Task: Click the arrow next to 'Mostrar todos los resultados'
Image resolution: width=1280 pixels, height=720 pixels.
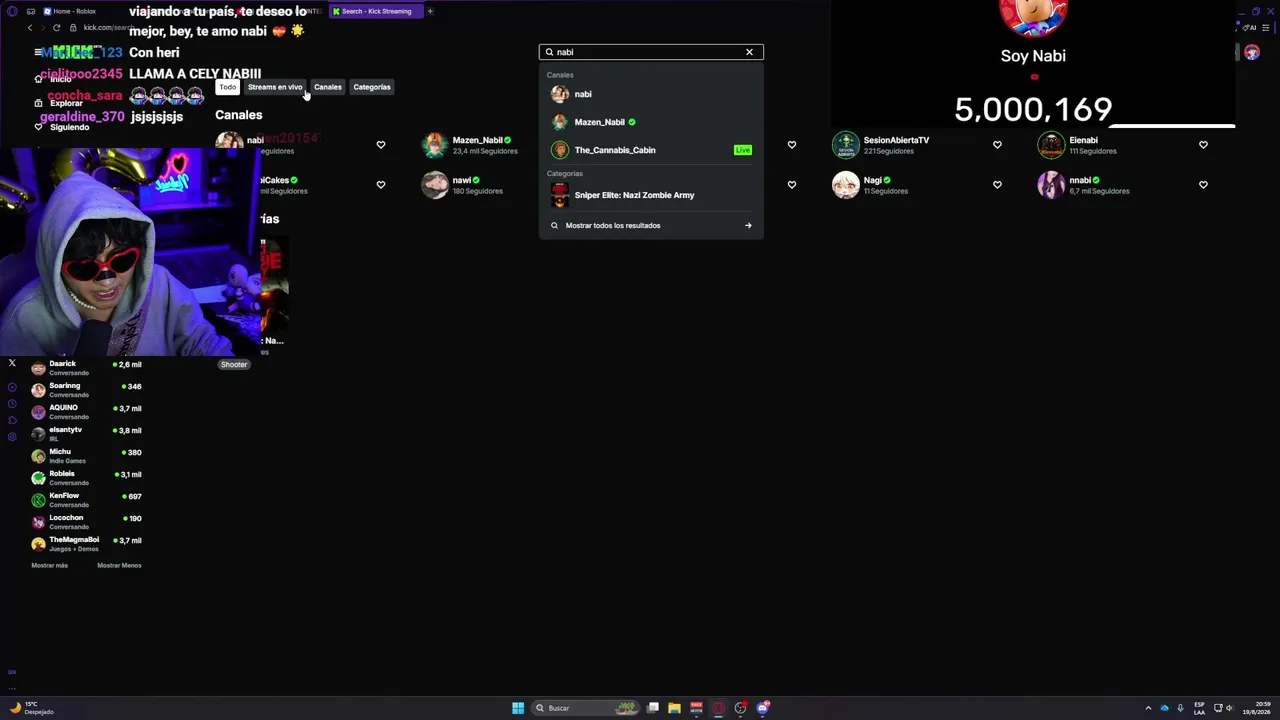Action: pos(748,226)
